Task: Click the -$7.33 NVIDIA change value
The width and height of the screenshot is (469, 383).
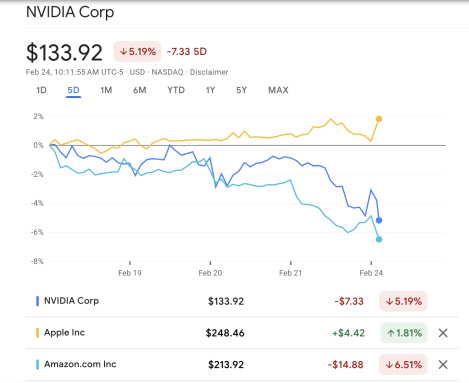Action: [x=349, y=301]
